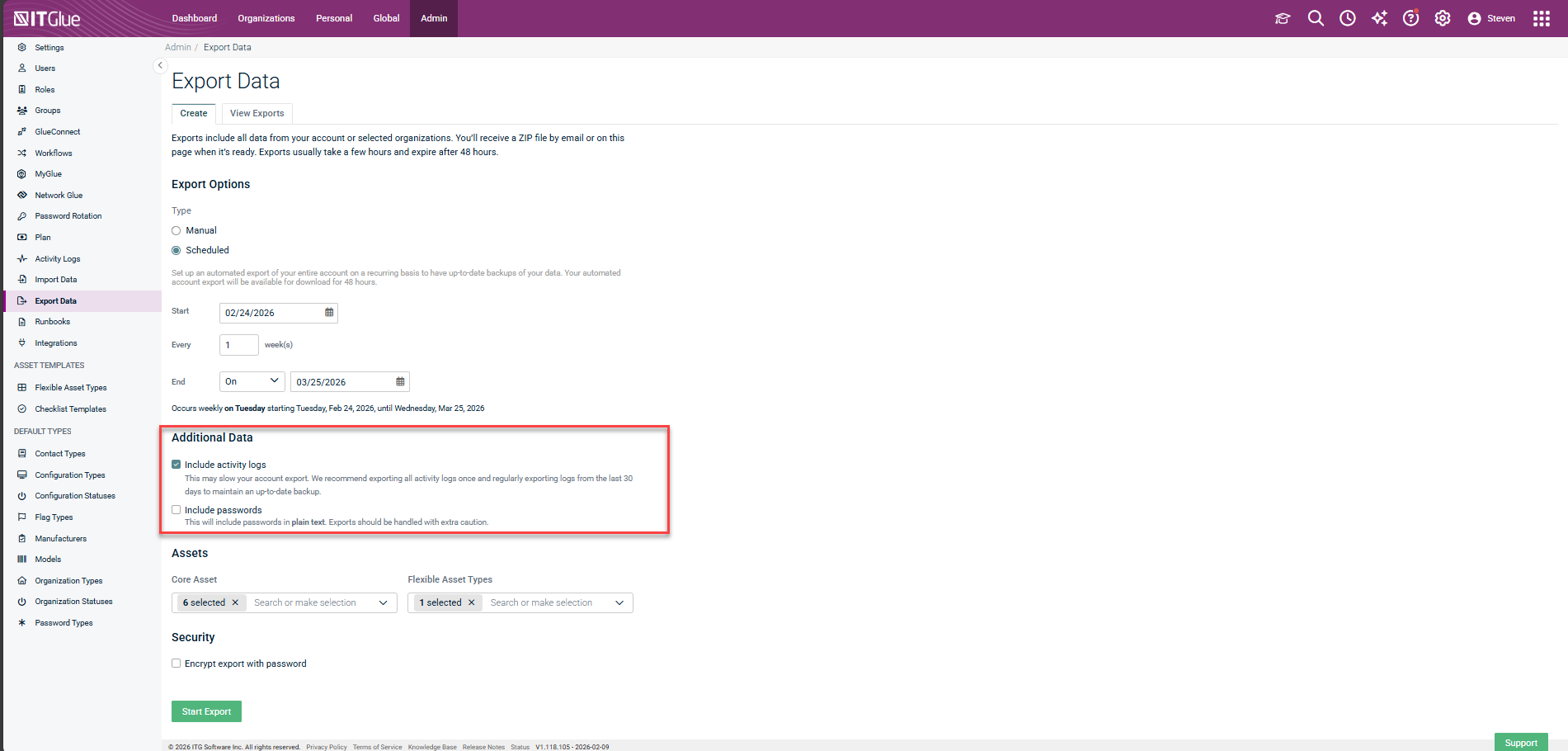Image resolution: width=1568 pixels, height=751 pixels.
Task: Open the Start date calendar icon
Action: point(329,313)
